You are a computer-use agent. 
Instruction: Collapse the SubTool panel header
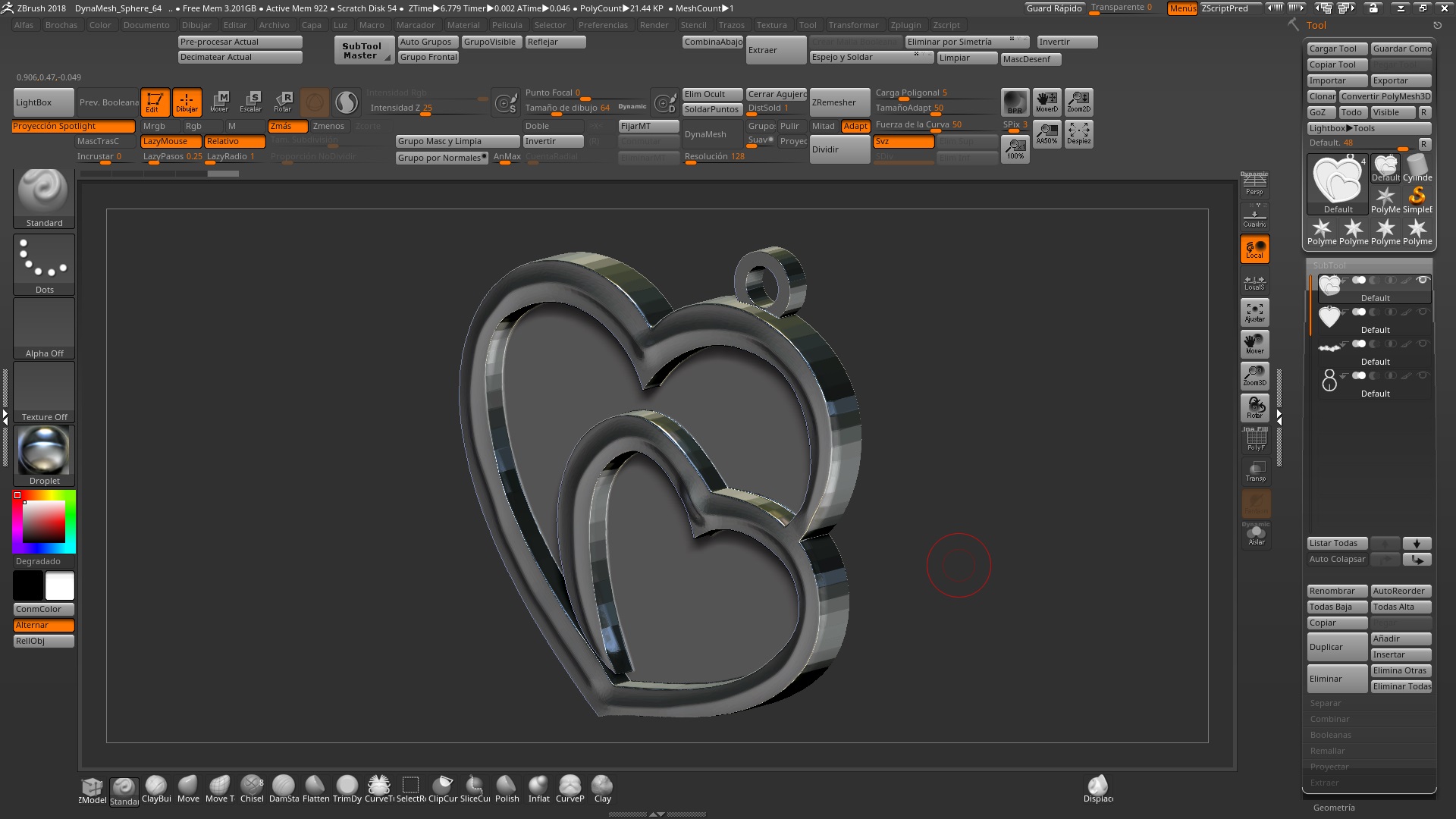pos(1329,265)
